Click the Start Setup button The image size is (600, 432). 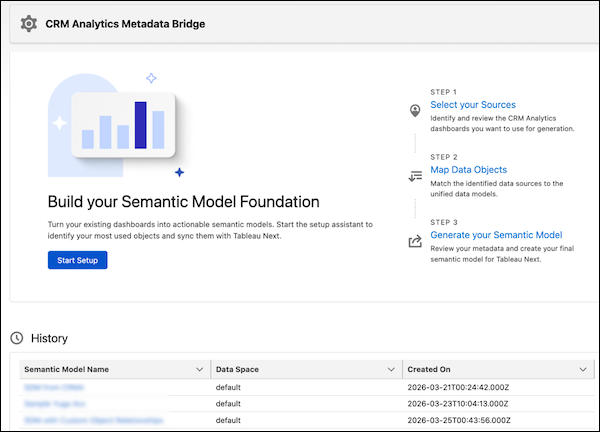(77, 260)
